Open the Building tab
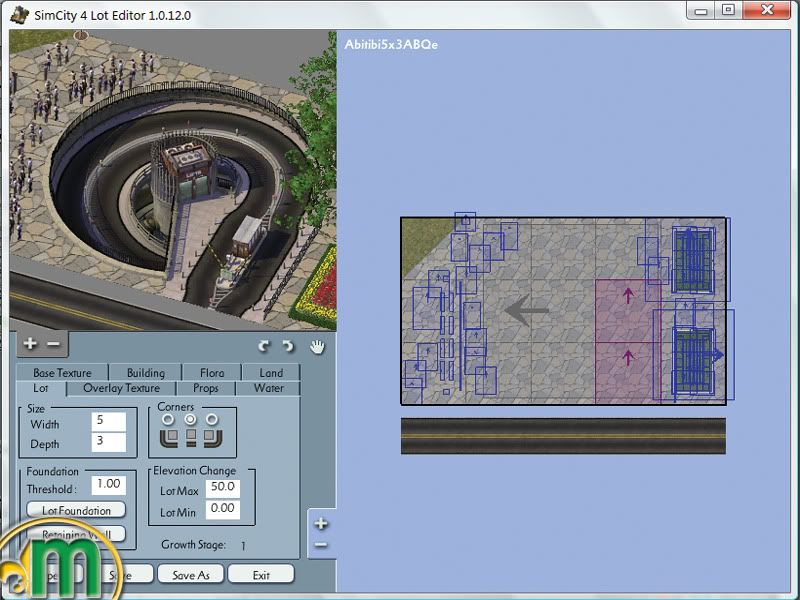This screenshot has height=600, width=800. pos(146,373)
